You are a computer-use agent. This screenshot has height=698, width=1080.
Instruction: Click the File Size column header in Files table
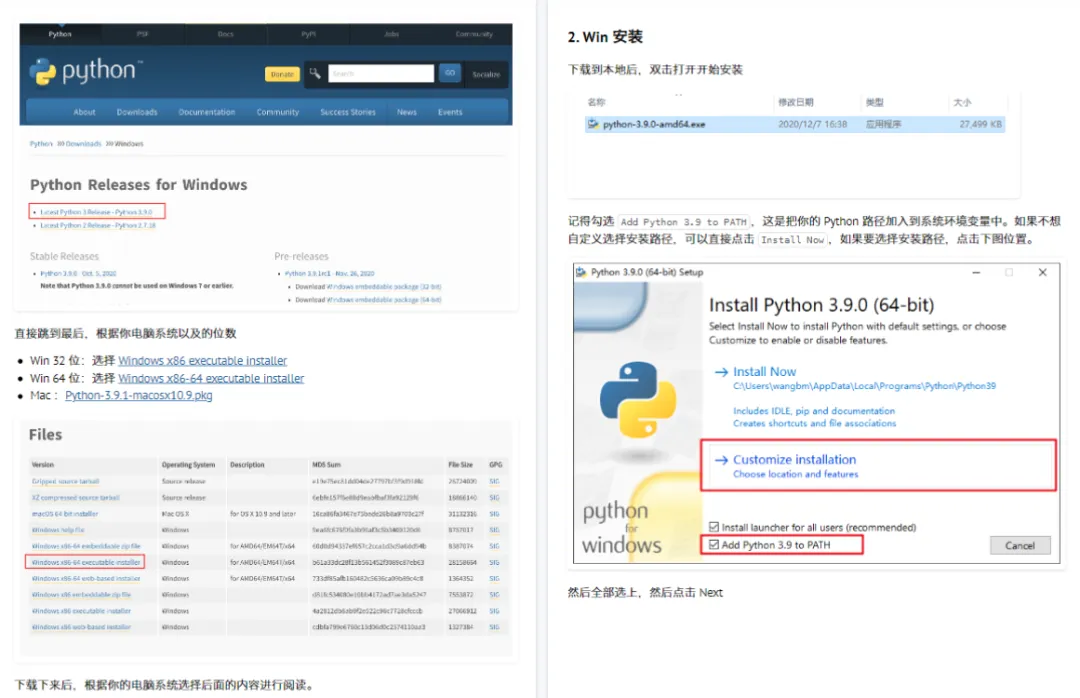[461, 465]
